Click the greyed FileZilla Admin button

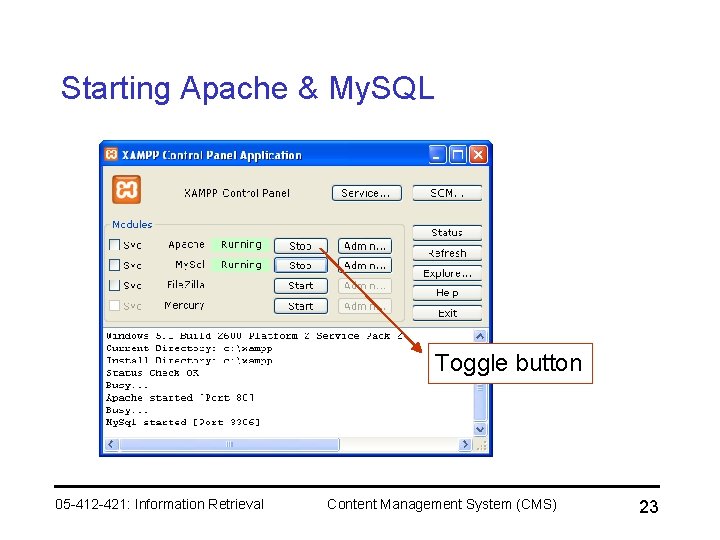pyautogui.click(x=365, y=286)
